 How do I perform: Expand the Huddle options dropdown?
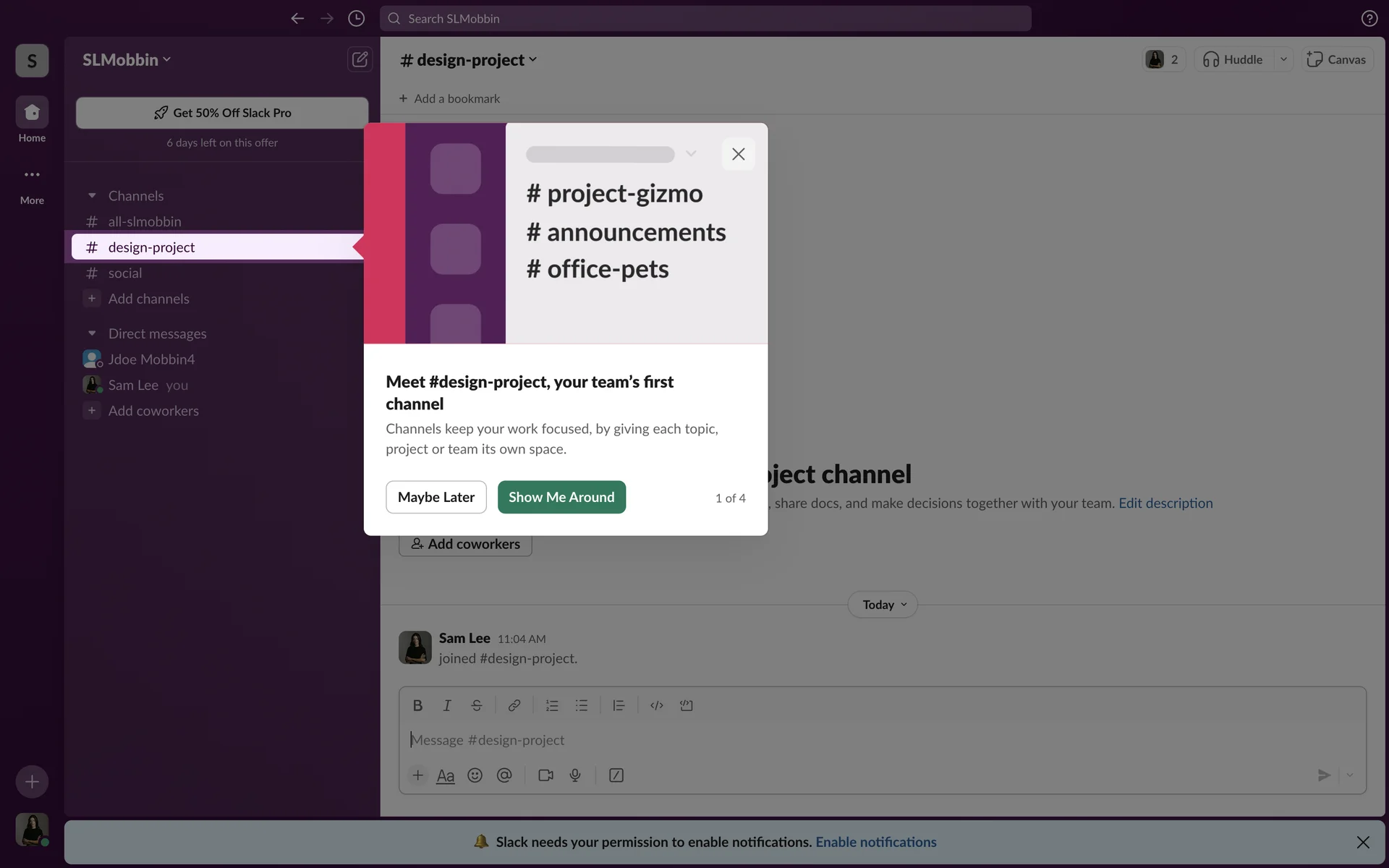[1283, 59]
